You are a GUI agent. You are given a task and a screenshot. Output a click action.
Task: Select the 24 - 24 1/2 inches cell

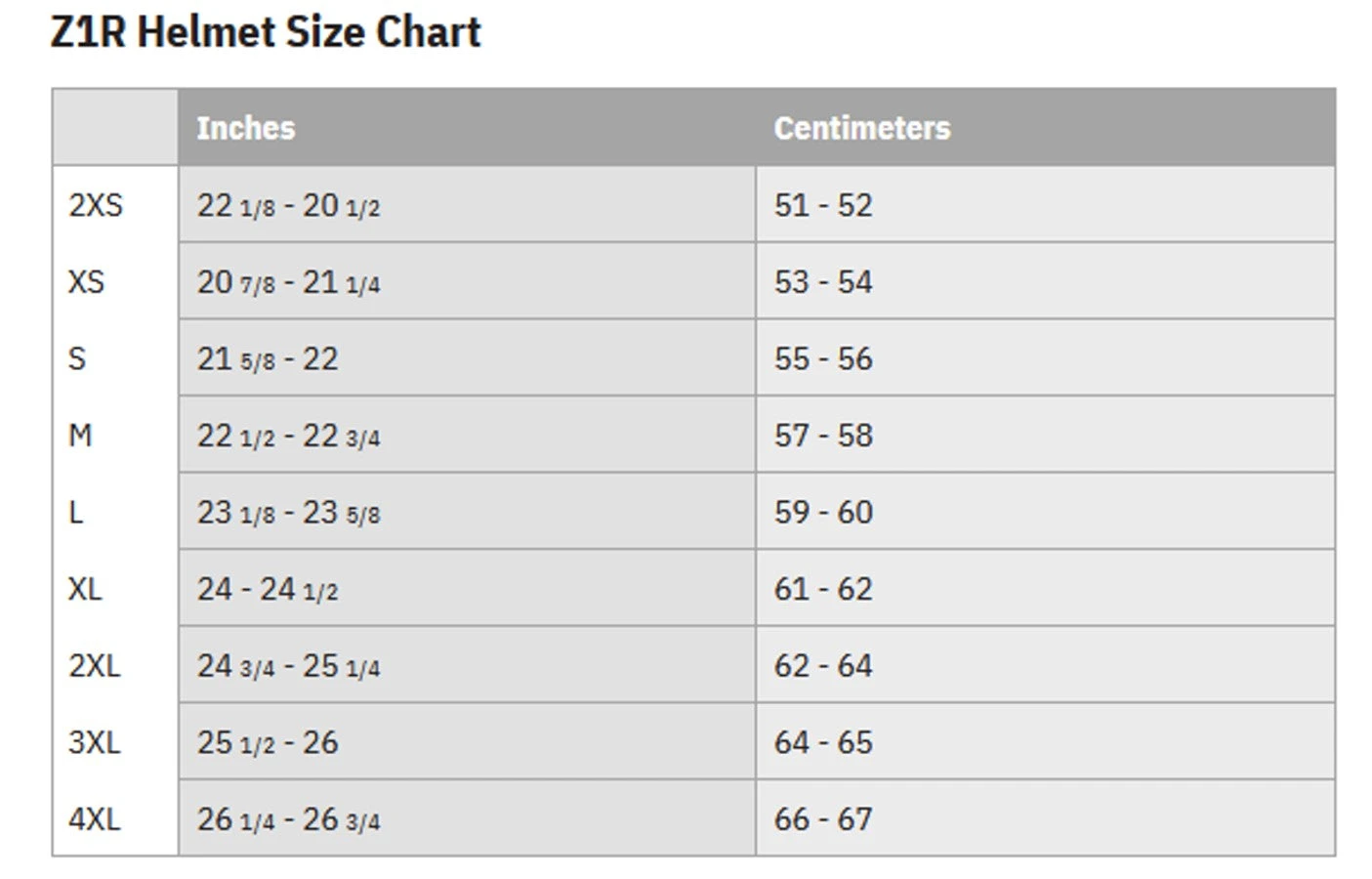point(268,589)
